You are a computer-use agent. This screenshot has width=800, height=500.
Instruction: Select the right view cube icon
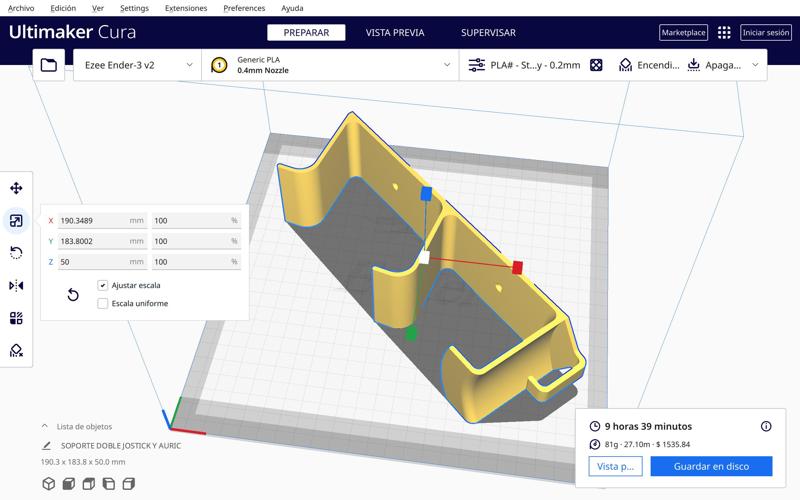pos(129,484)
